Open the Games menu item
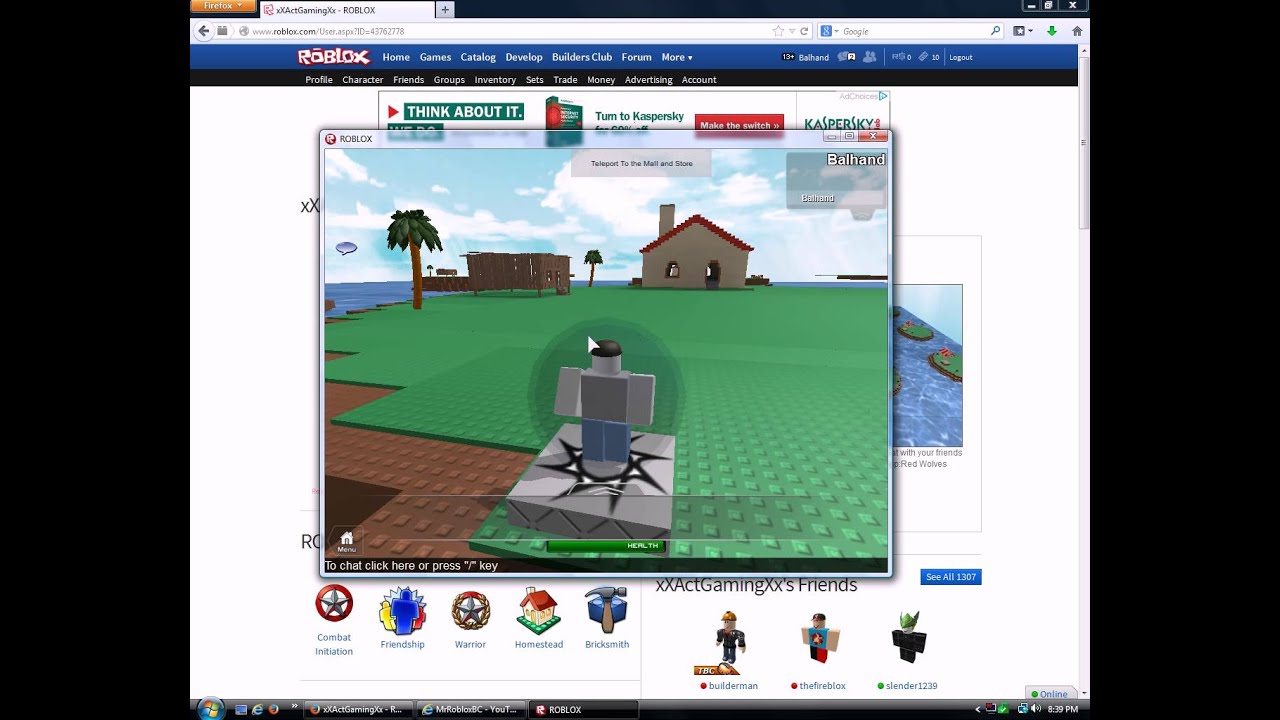 (x=435, y=57)
